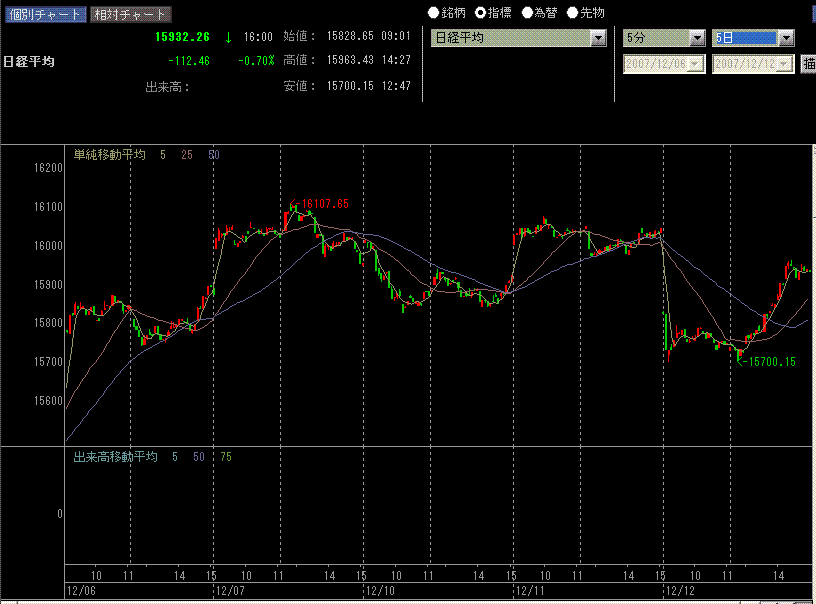Click the 12/10 date label on axis
This screenshot has height=604, width=816.
(379, 592)
